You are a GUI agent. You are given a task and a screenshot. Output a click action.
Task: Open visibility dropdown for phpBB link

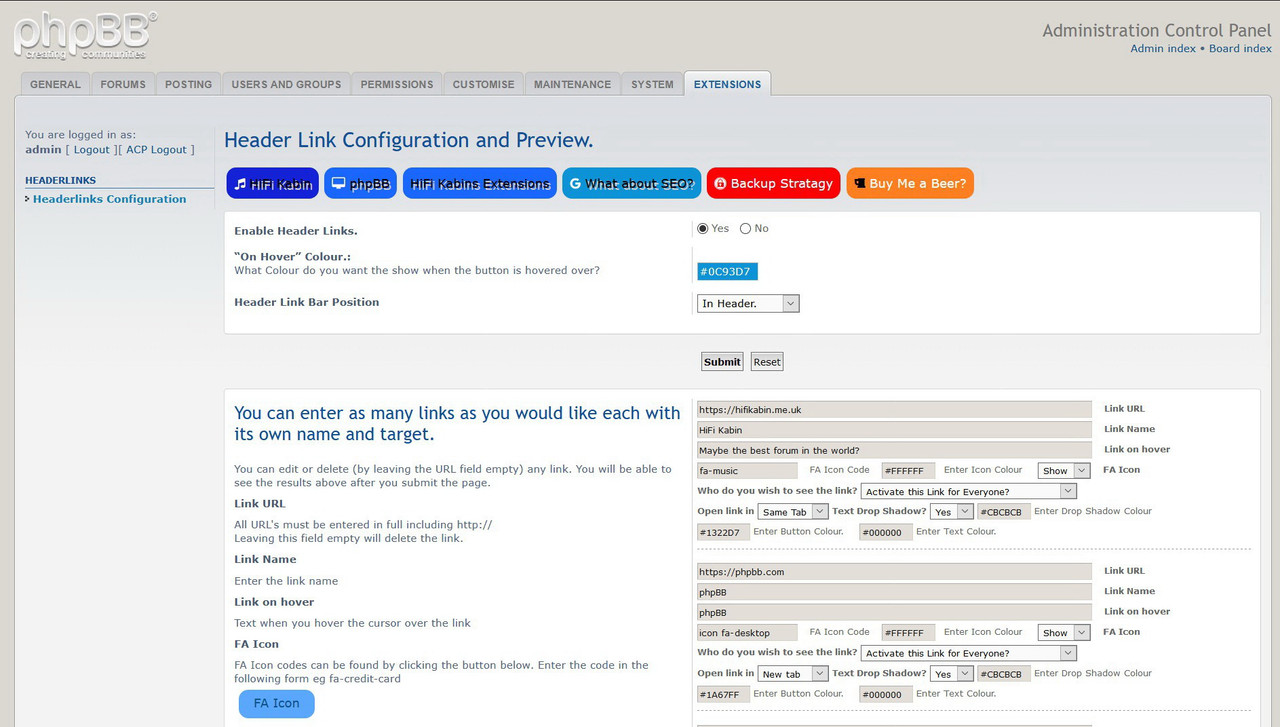click(x=968, y=653)
